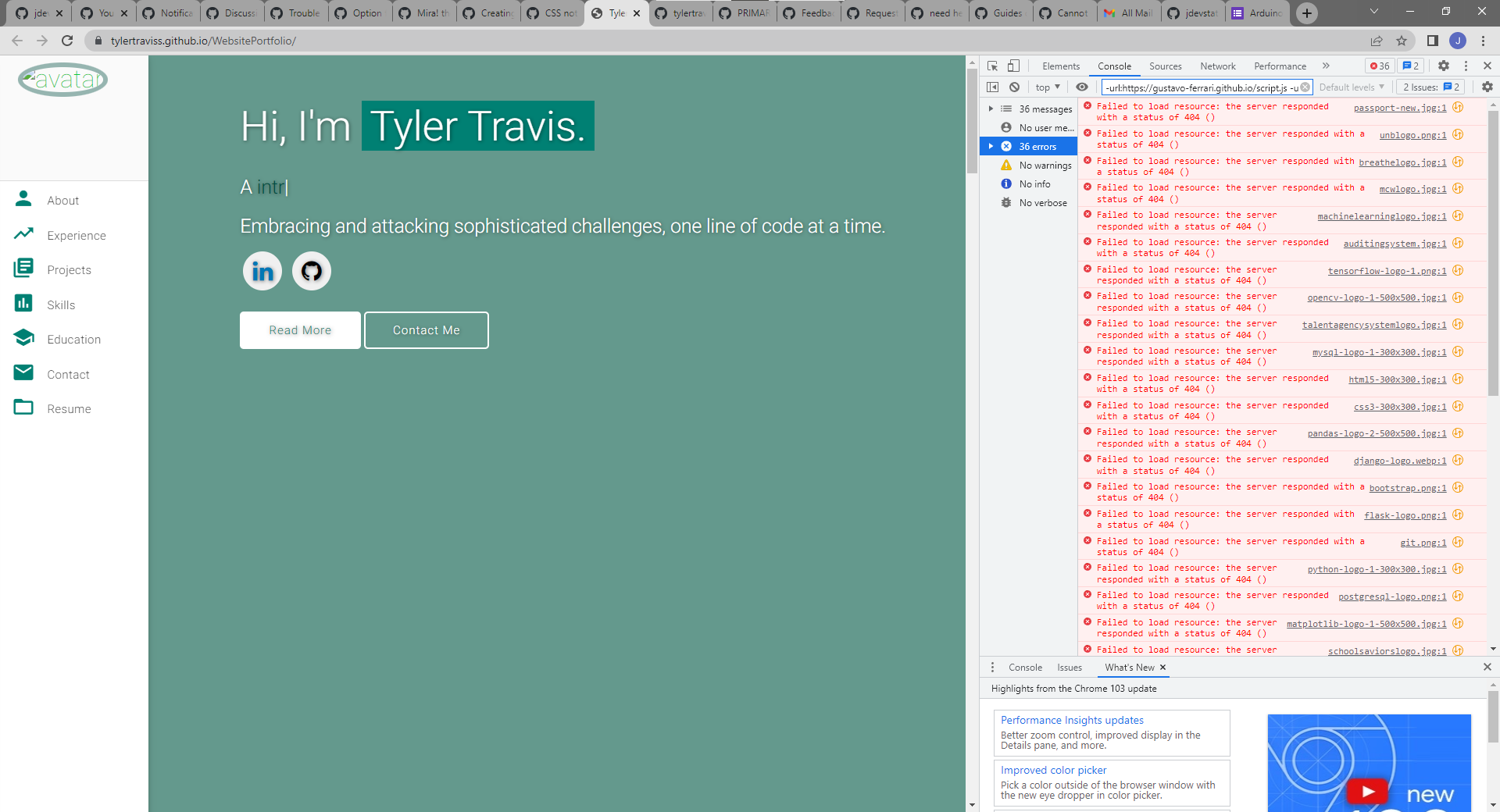Create a live expression with the eye icon

(x=1082, y=87)
